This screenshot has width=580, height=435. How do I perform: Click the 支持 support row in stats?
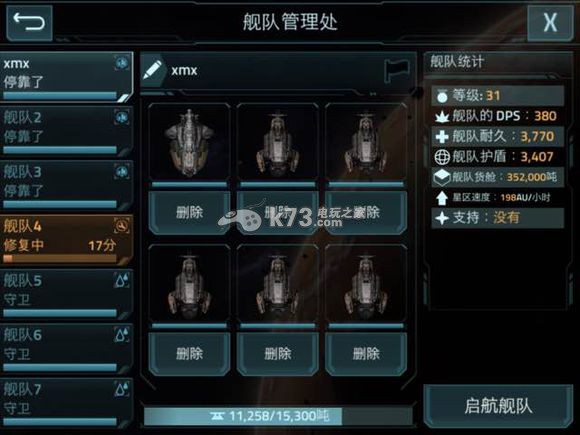pos(498,218)
